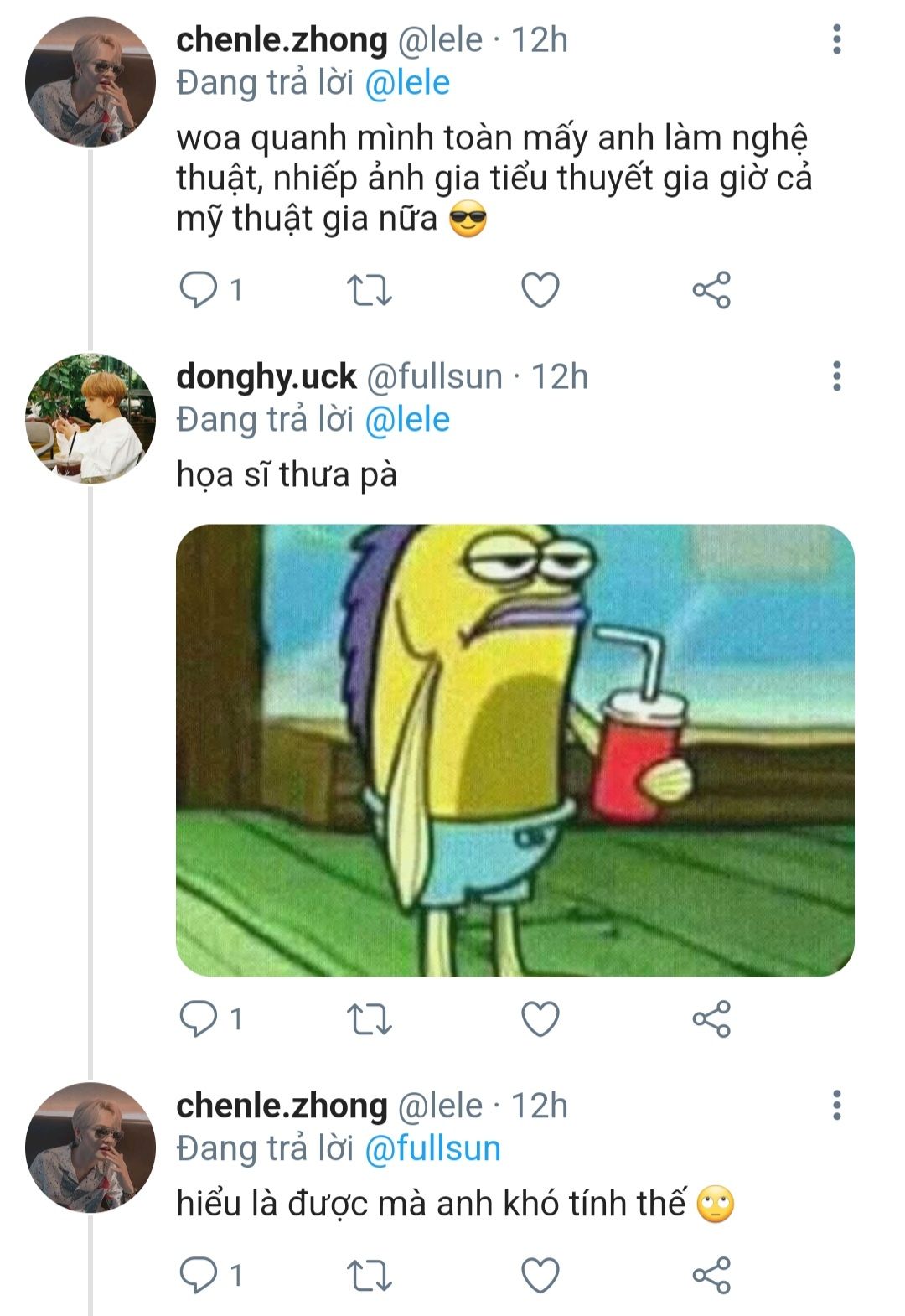905x1316 pixels.
Task: Like the first chenle.zhong tweet
Action: coord(540,291)
